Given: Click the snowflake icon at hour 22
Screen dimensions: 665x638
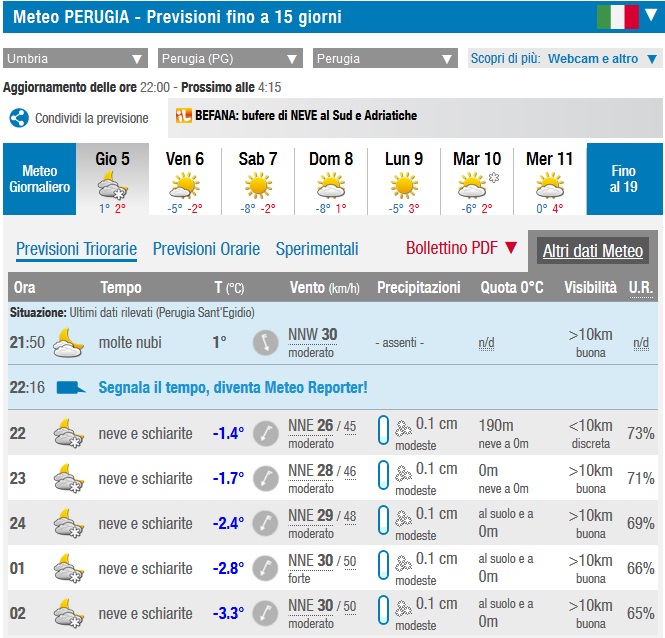Looking at the screenshot, I should (403, 428).
